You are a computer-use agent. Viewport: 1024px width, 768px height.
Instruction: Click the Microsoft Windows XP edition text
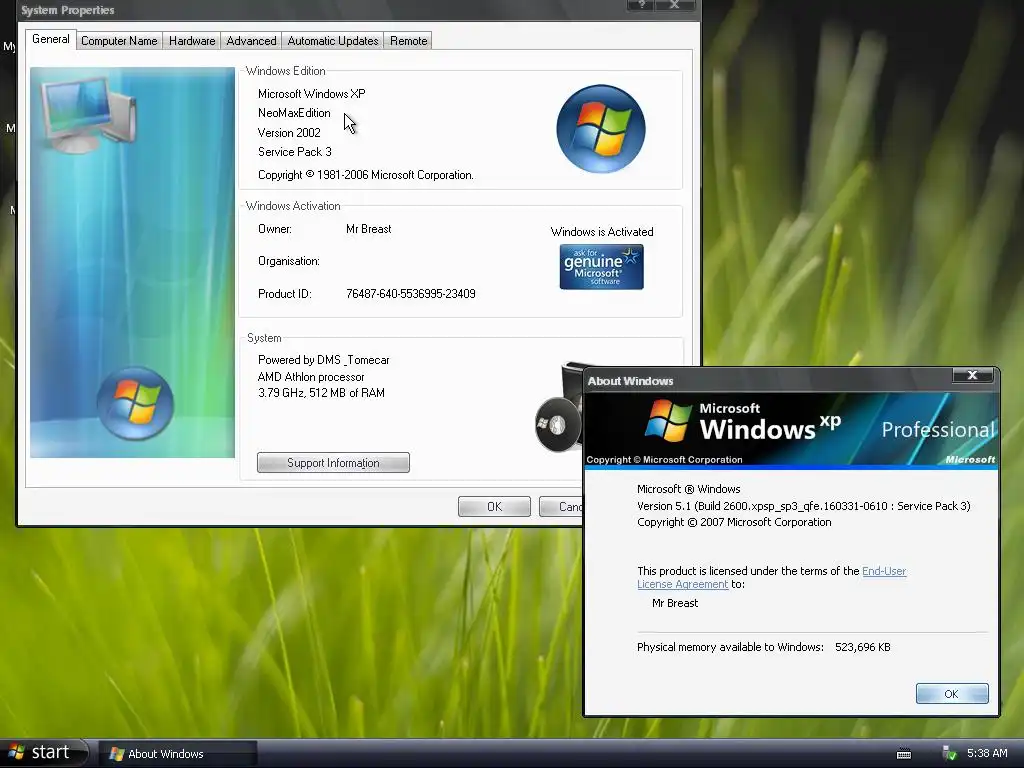312,94
